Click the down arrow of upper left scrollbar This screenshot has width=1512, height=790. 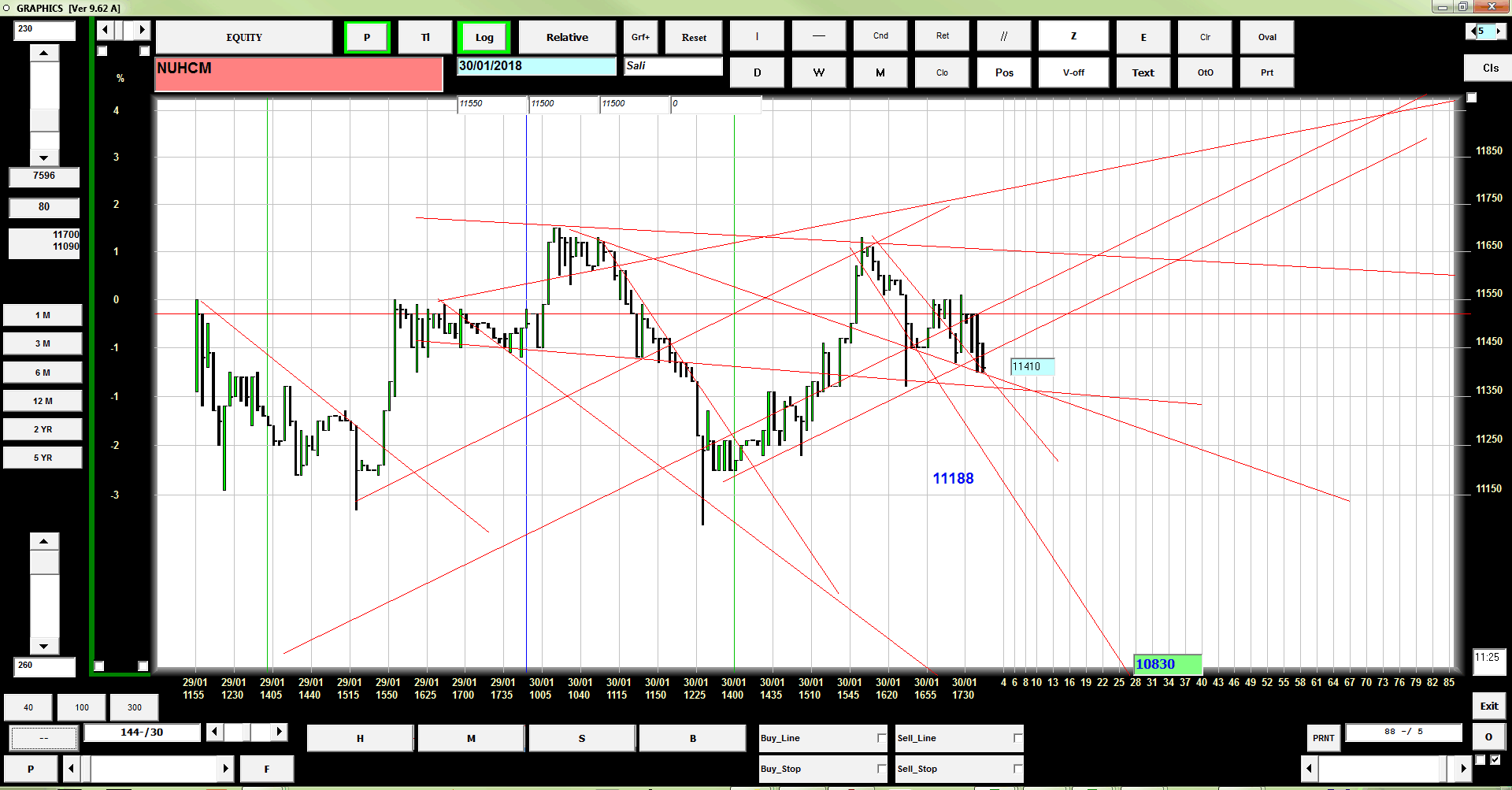[x=44, y=158]
